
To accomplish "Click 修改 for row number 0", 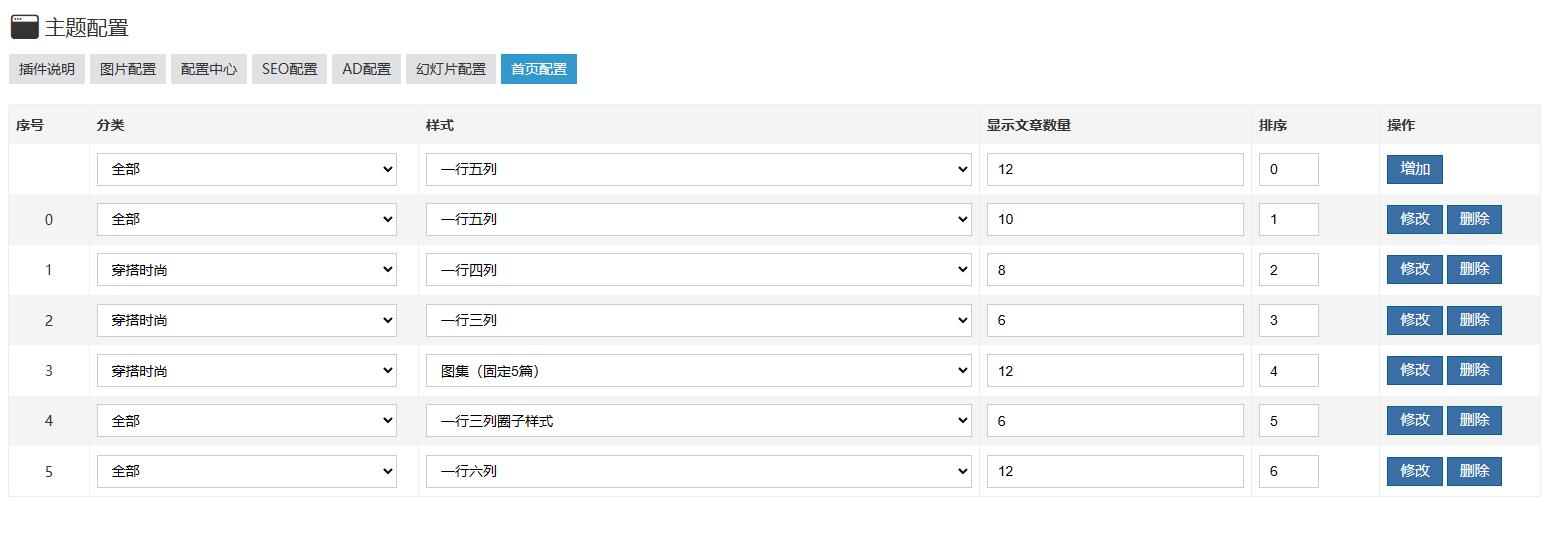I will [x=1414, y=219].
